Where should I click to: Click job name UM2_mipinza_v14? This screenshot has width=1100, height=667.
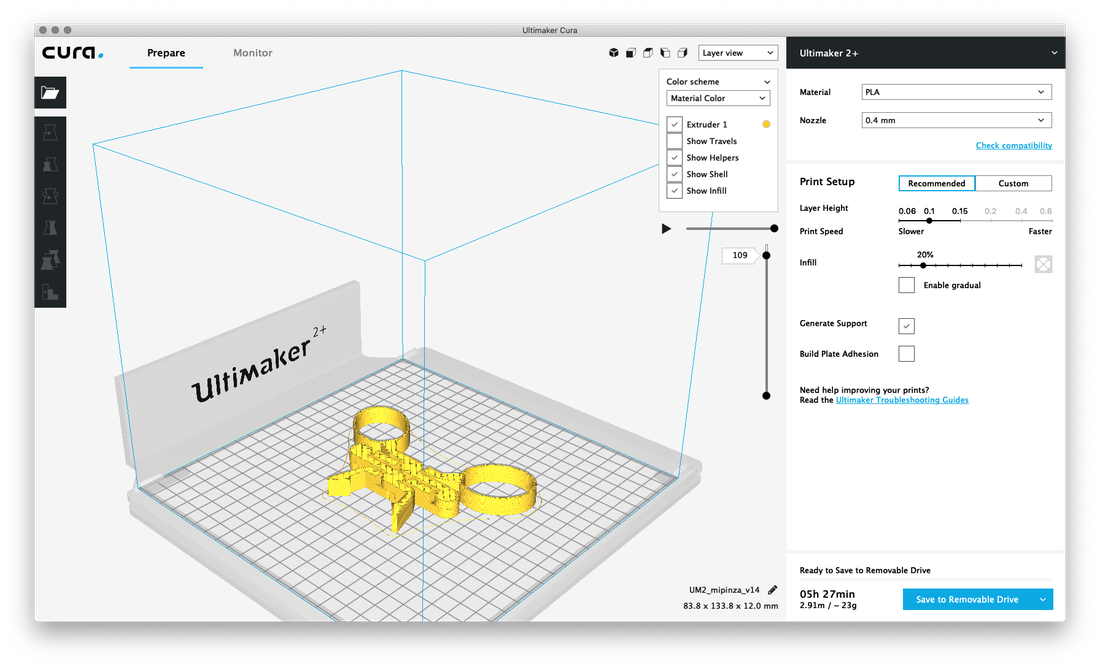pos(724,590)
